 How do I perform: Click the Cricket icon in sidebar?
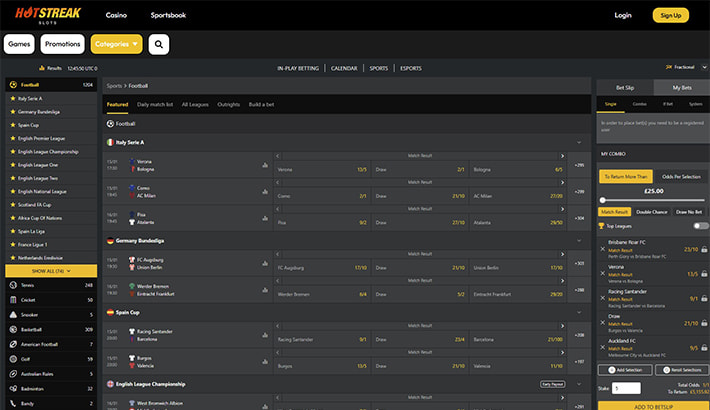tap(11, 299)
